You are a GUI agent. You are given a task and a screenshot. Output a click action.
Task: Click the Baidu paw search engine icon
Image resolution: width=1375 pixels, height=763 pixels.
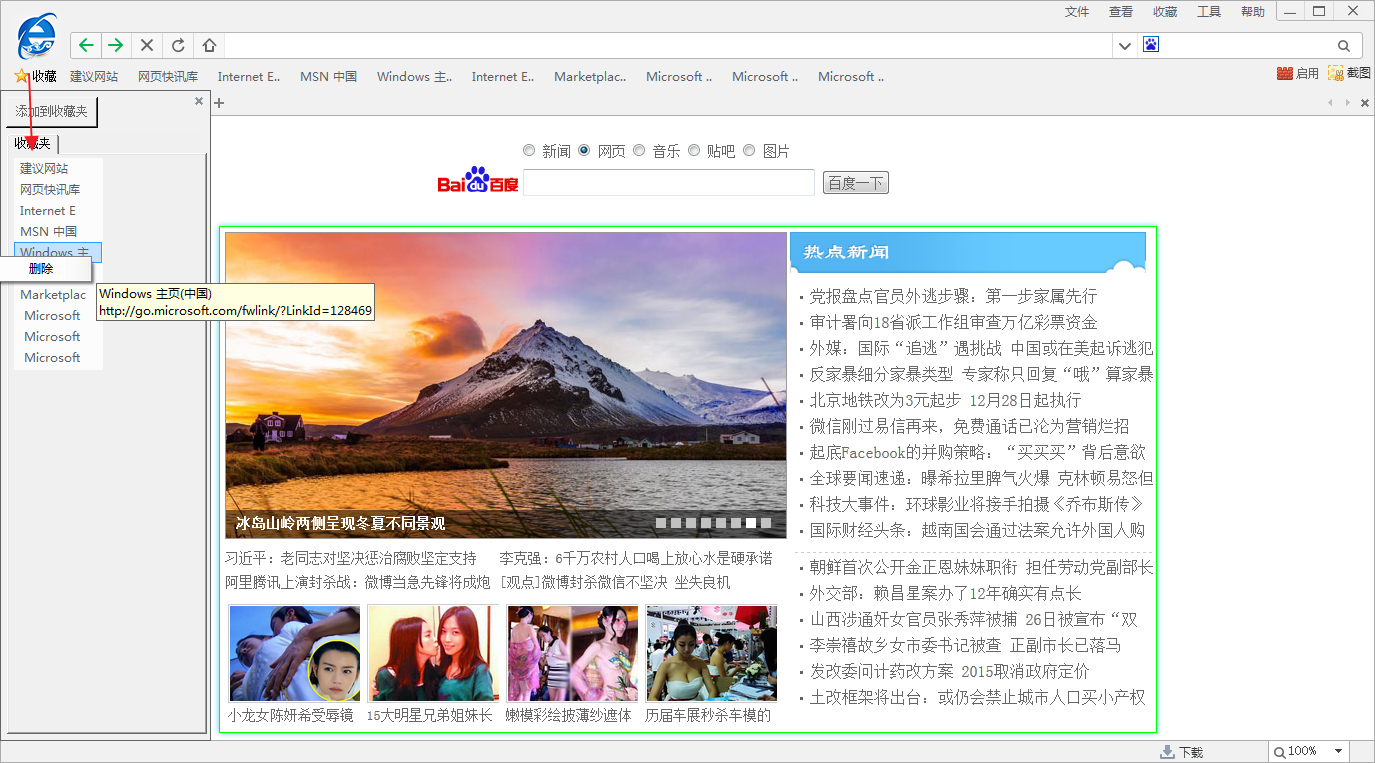1151,45
